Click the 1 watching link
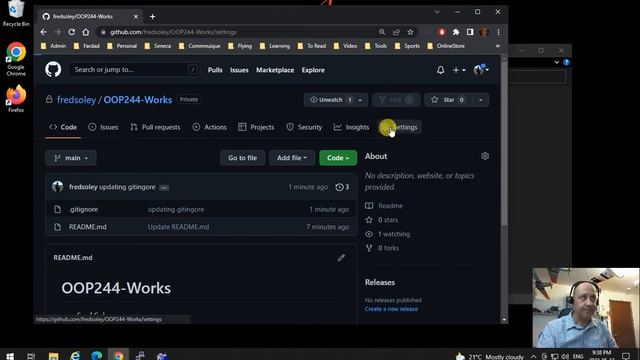 (394, 234)
